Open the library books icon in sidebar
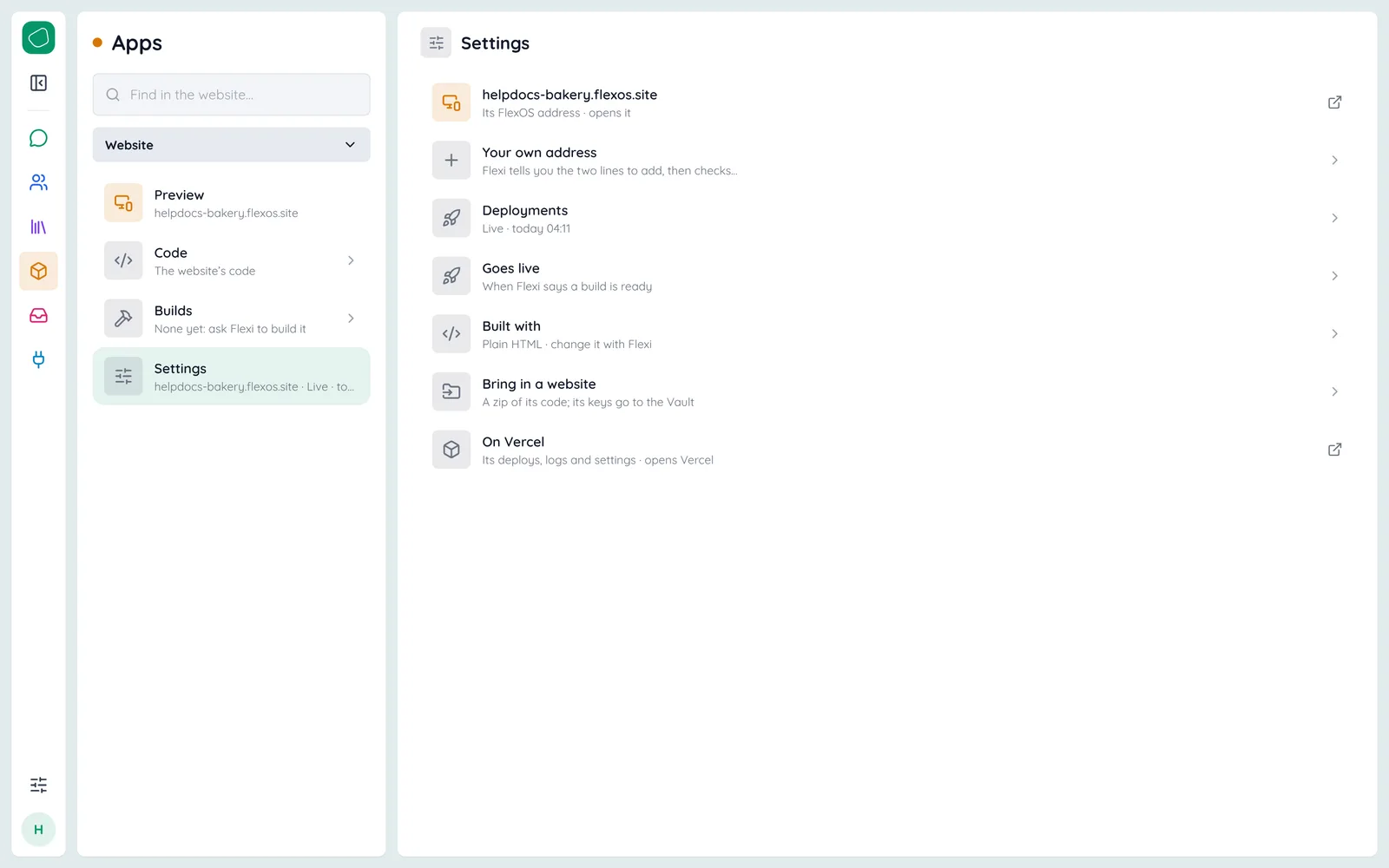 point(38,227)
